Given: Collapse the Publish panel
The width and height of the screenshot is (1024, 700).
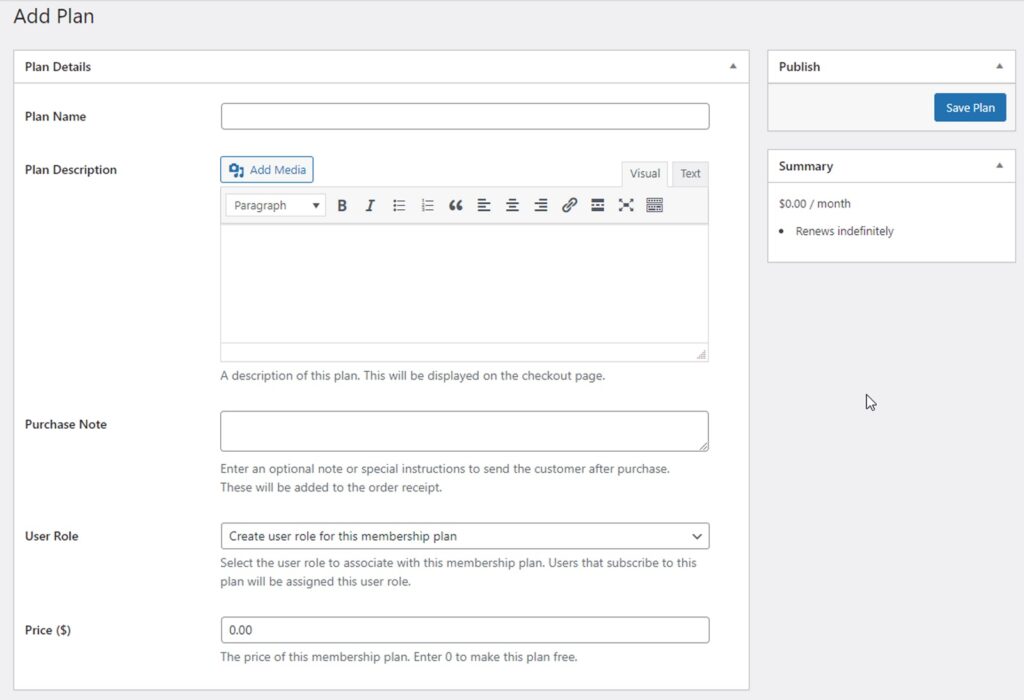Looking at the screenshot, I should point(1000,67).
